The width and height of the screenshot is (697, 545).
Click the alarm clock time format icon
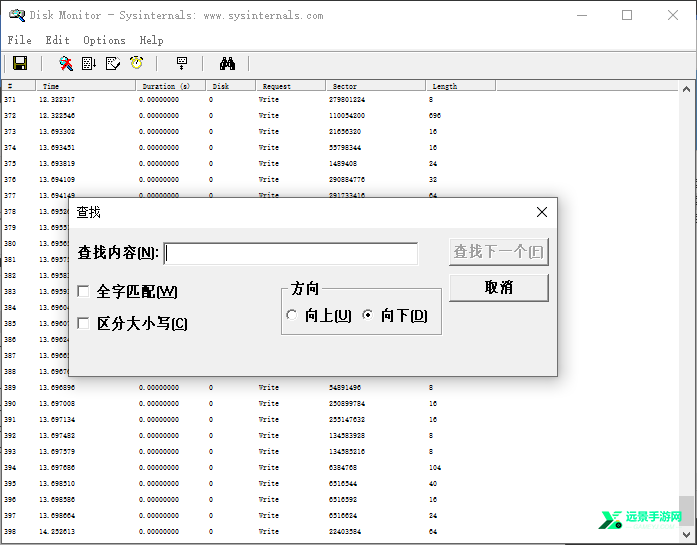(136, 63)
